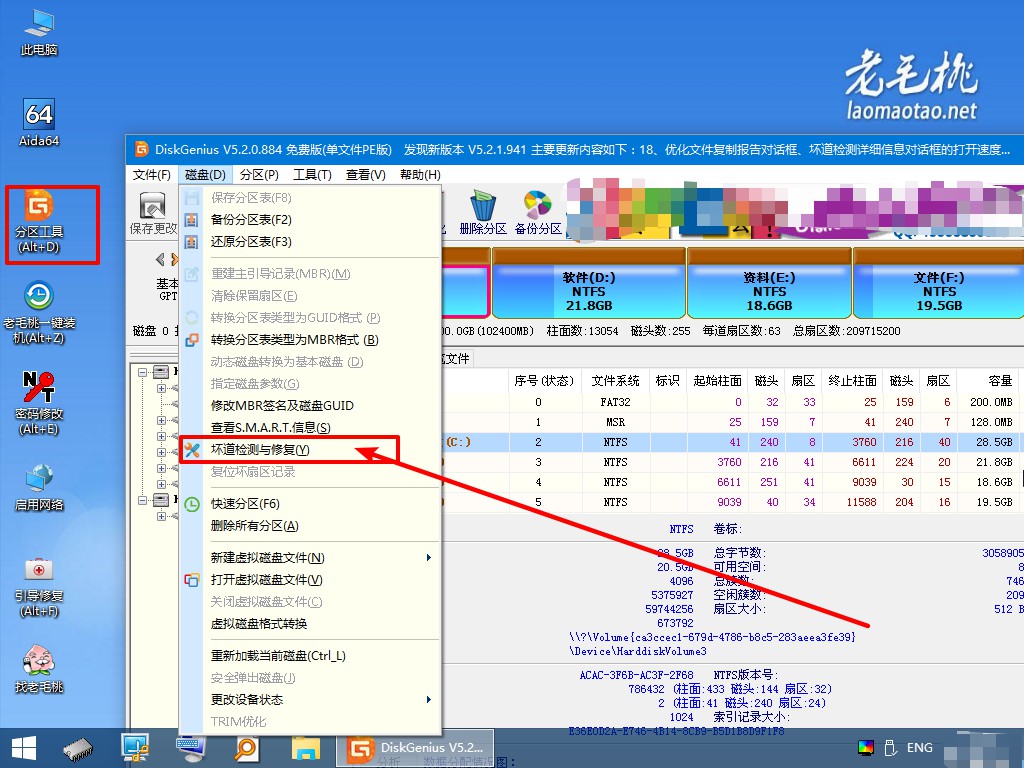Click 起始柱面 column header
Screen dimensions: 1024x768
(718, 381)
